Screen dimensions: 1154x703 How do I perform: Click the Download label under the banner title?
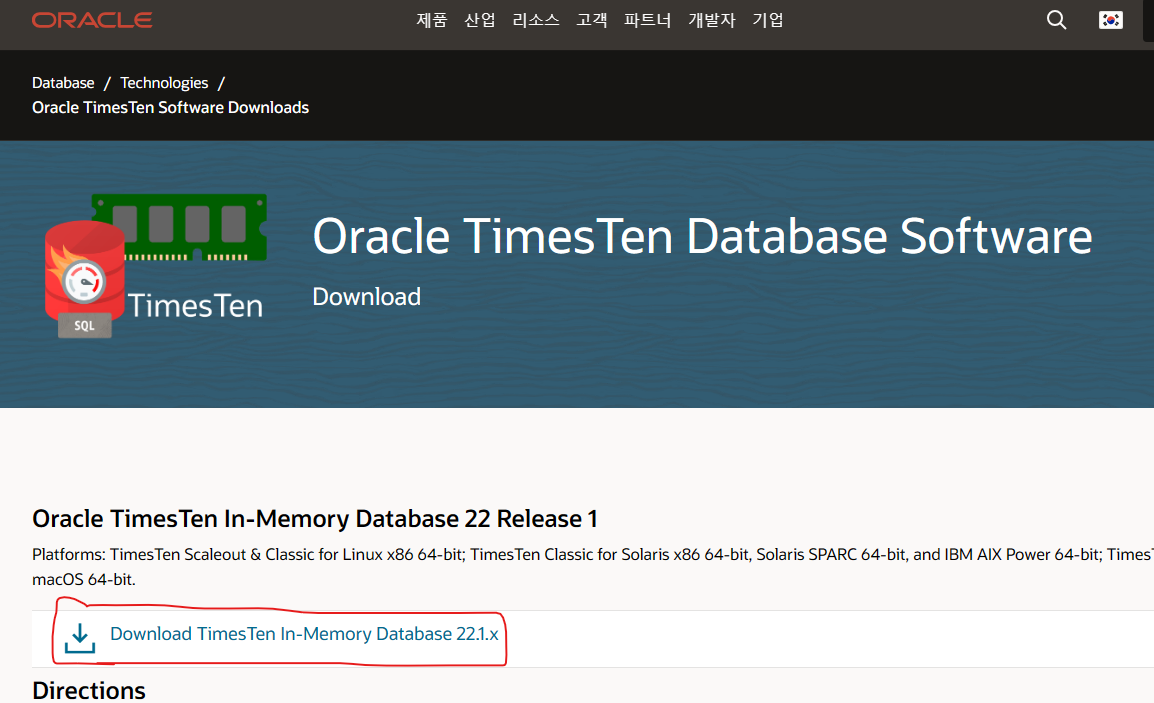(366, 296)
